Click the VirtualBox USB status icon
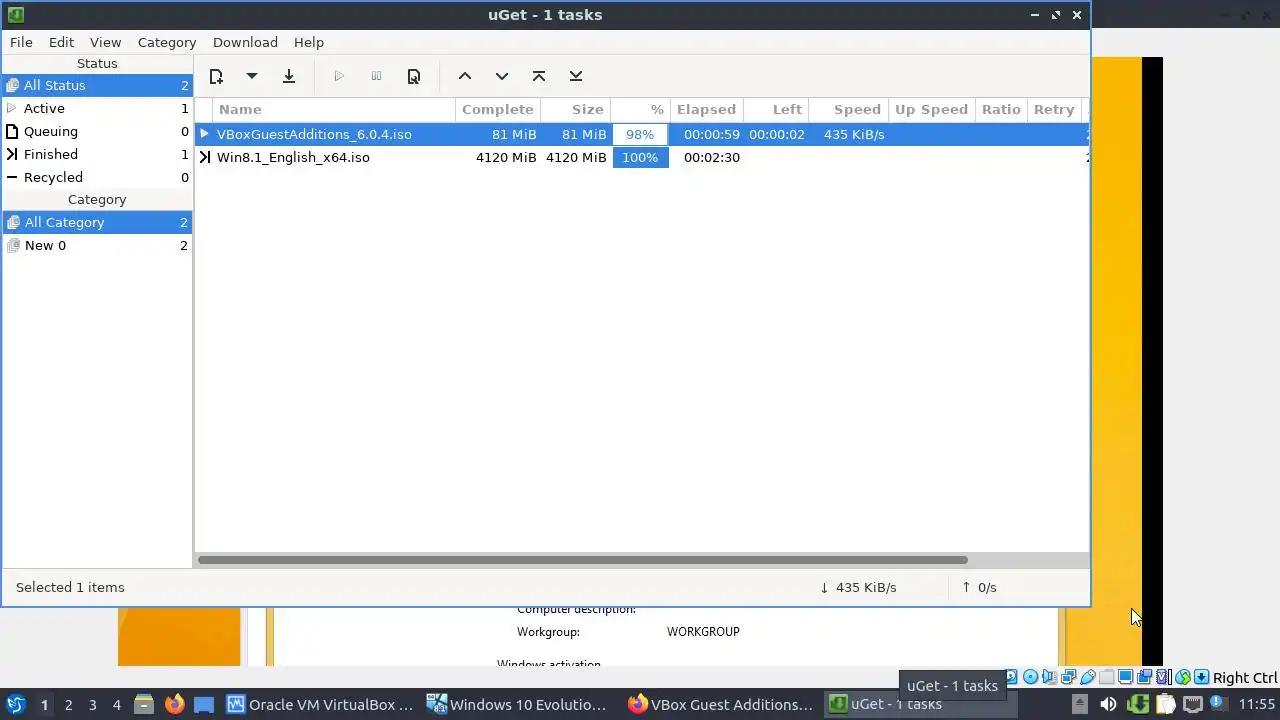1280x720 pixels. point(1088,677)
